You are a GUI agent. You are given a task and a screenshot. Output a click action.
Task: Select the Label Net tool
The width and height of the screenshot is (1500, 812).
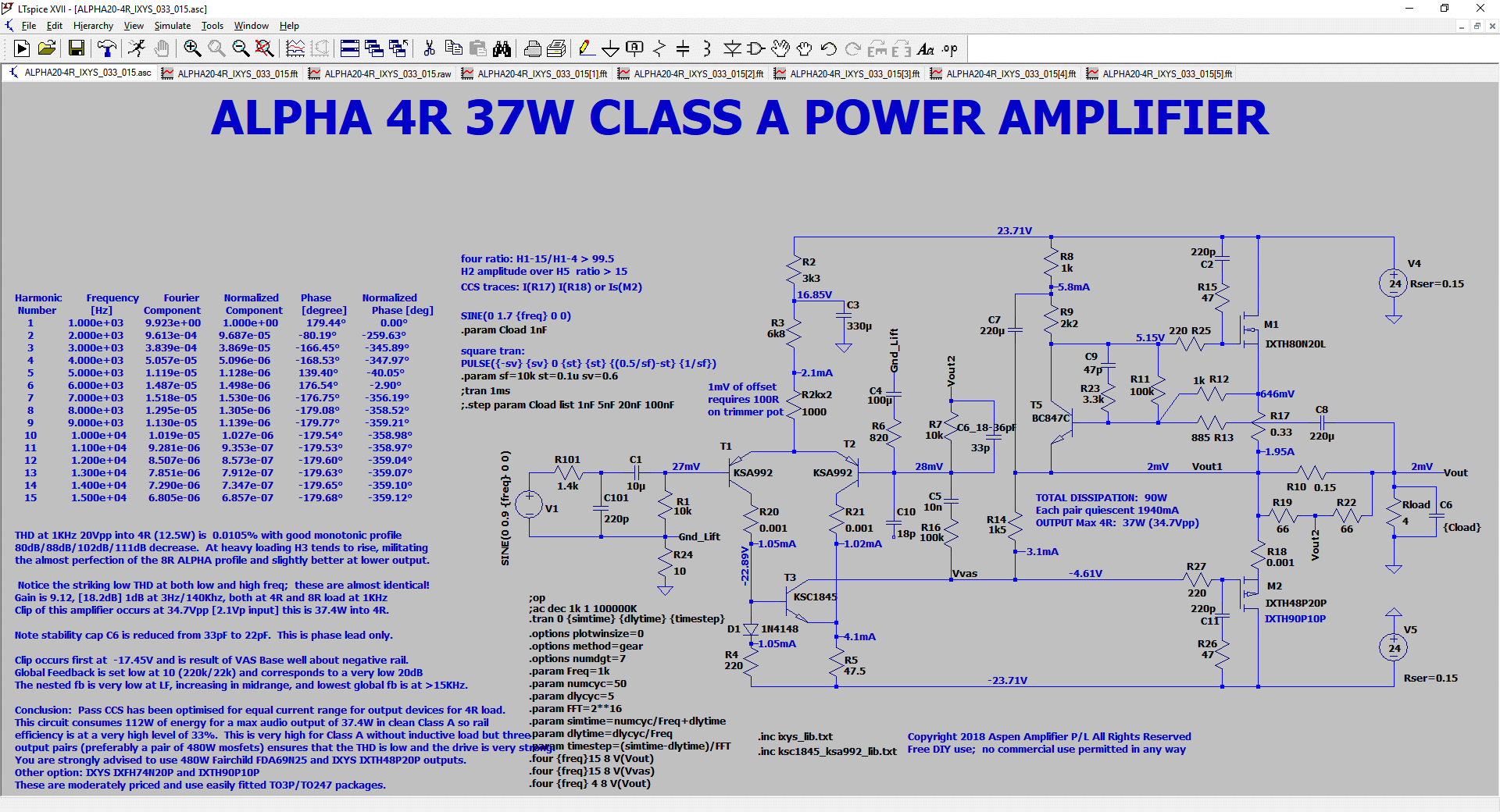click(x=634, y=49)
